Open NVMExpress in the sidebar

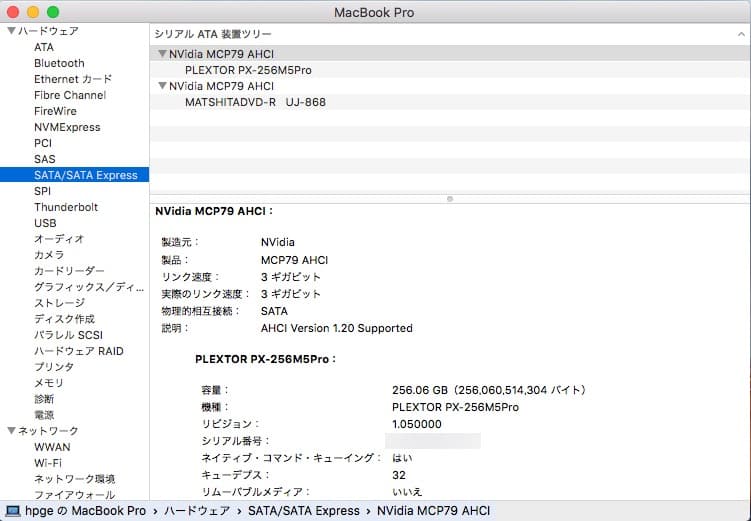[x=67, y=127]
